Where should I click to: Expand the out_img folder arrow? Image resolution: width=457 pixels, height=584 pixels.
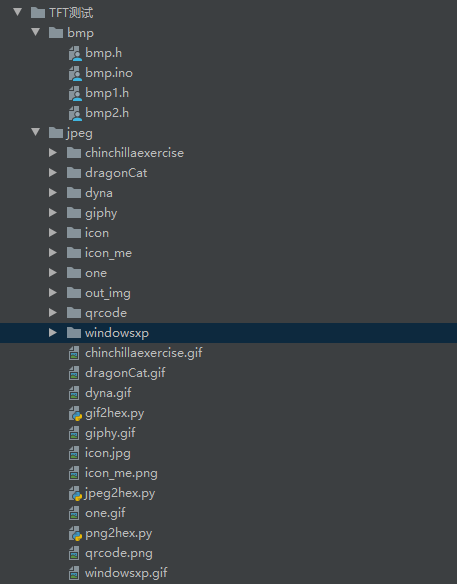(x=53, y=293)
